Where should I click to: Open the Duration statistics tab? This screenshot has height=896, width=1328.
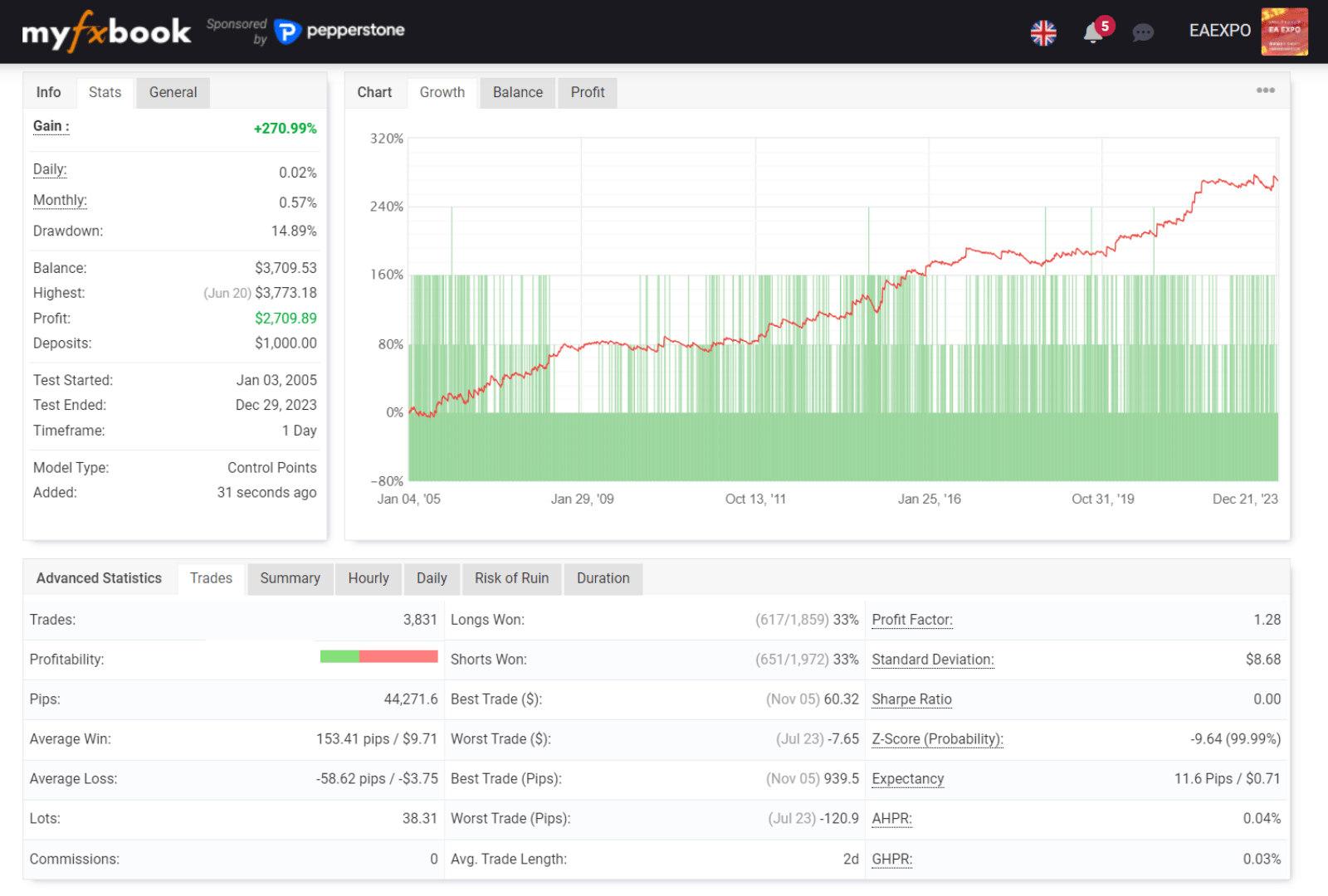point(603,578)
